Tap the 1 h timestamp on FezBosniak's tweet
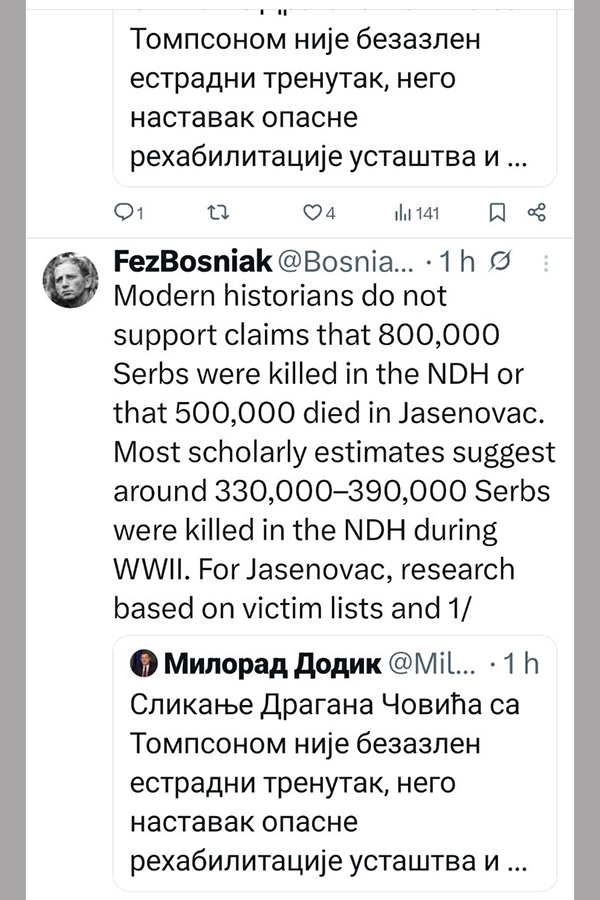The width and height of the screenshot is (600, 900). 457,263
